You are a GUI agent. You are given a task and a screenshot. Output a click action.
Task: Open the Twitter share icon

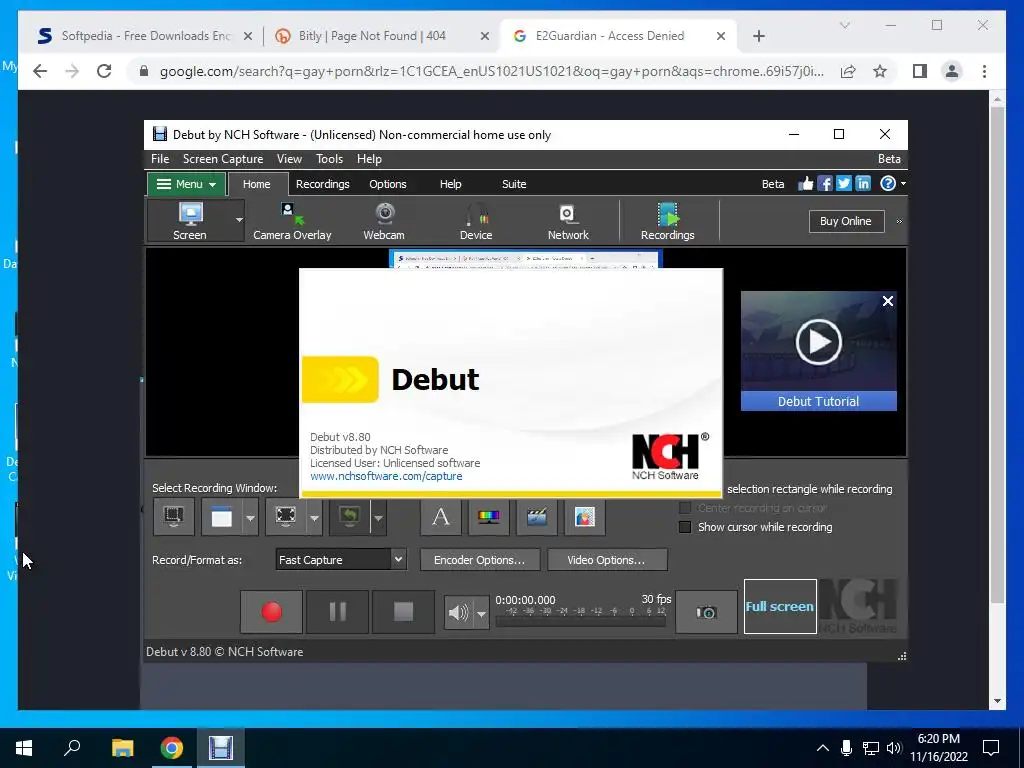pos(844,184)
